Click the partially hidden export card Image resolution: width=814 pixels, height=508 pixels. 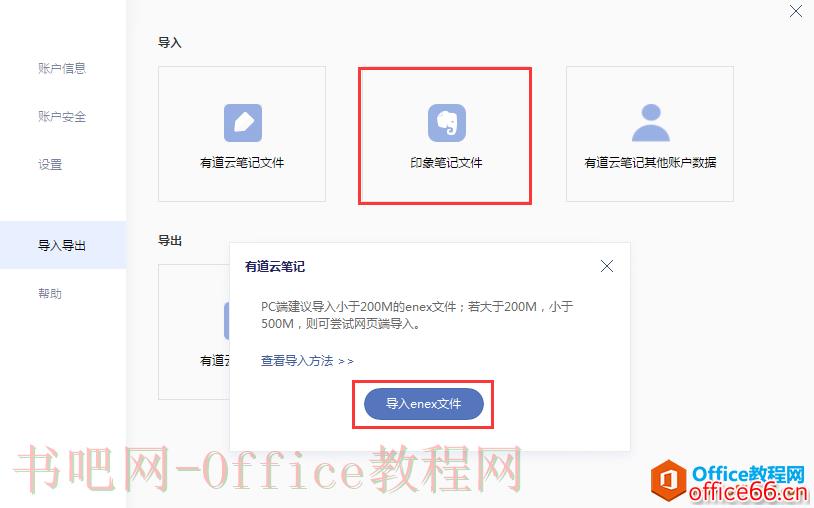click(x=194, y=332)
